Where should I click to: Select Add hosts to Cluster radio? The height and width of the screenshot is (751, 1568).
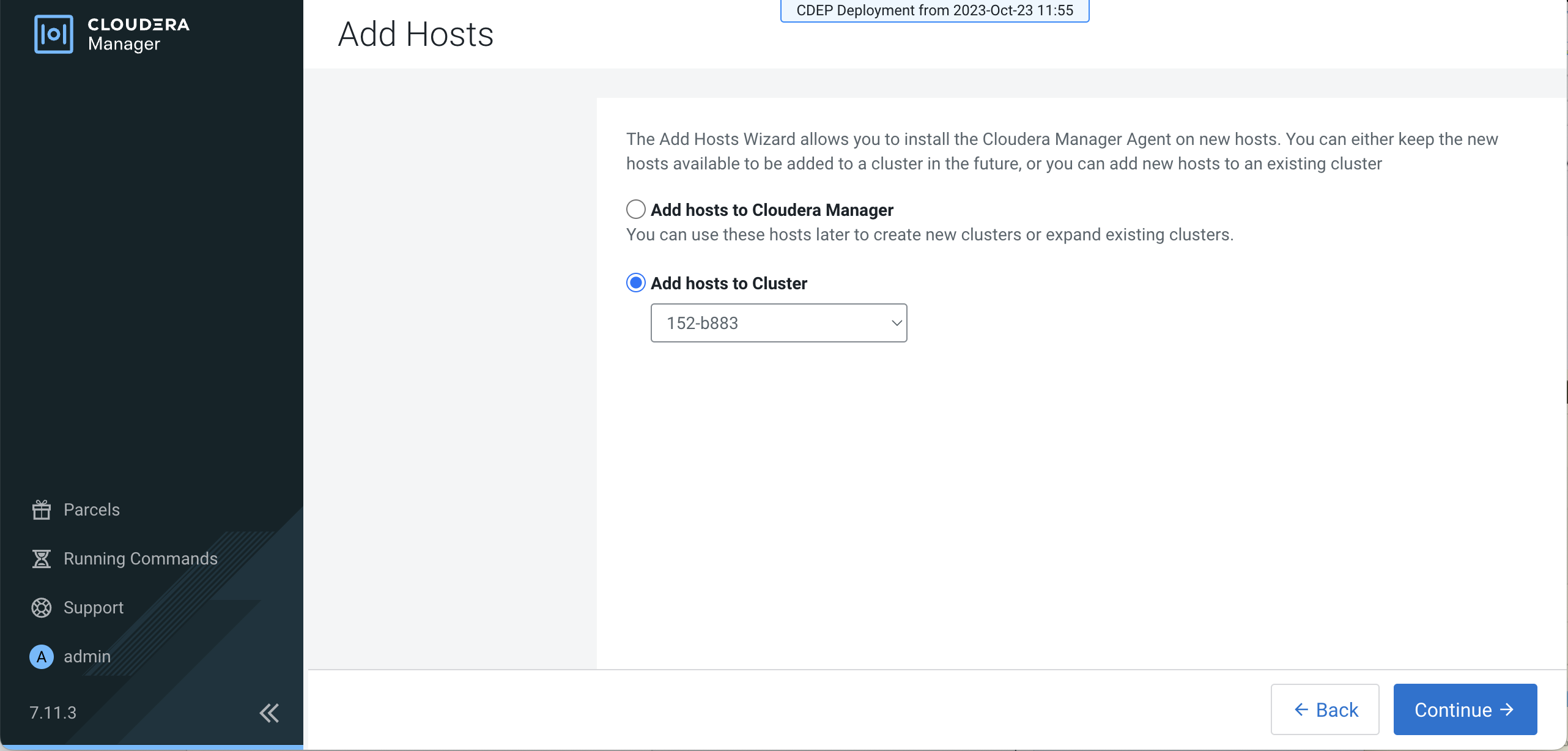[x=636, y=283]
